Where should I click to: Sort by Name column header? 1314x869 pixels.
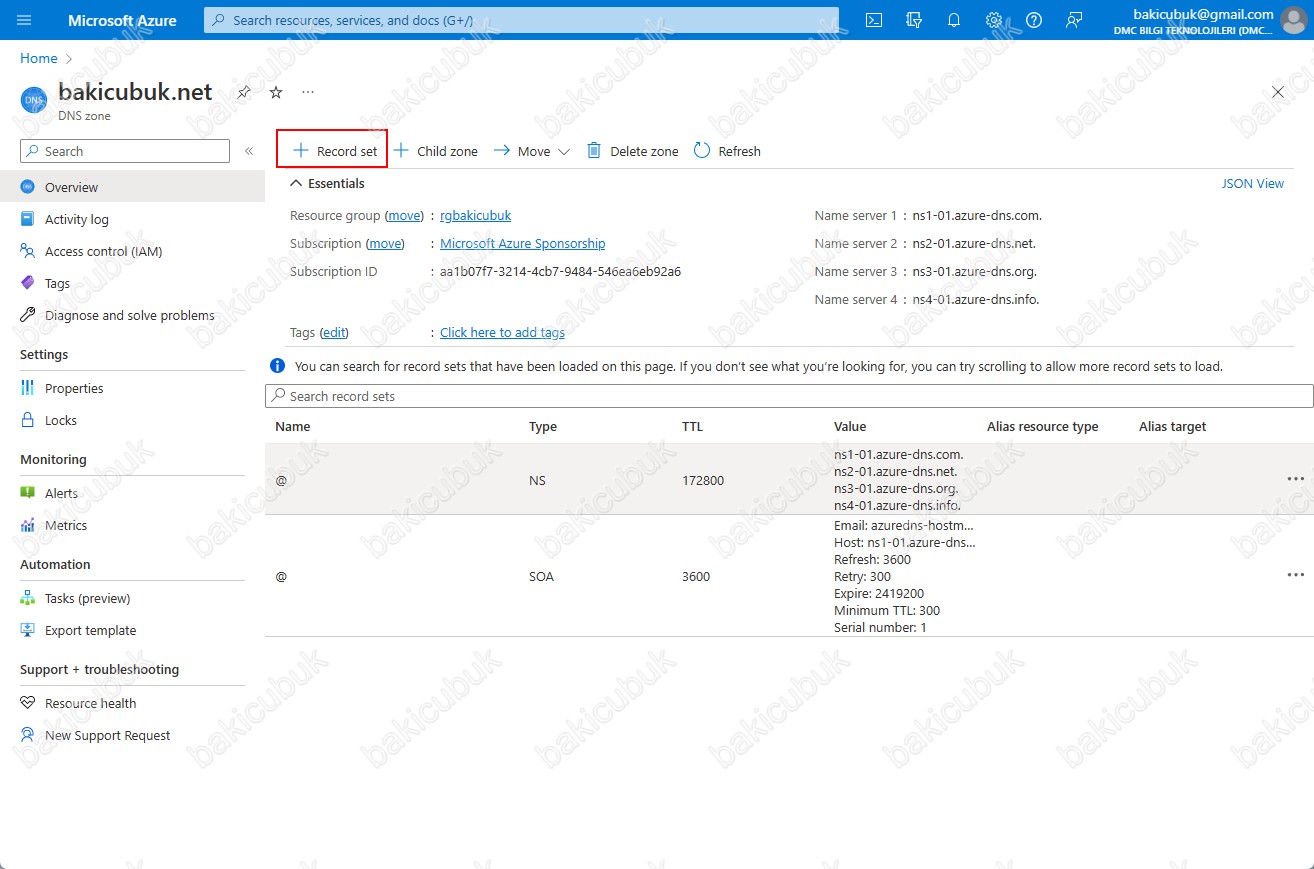293,426
